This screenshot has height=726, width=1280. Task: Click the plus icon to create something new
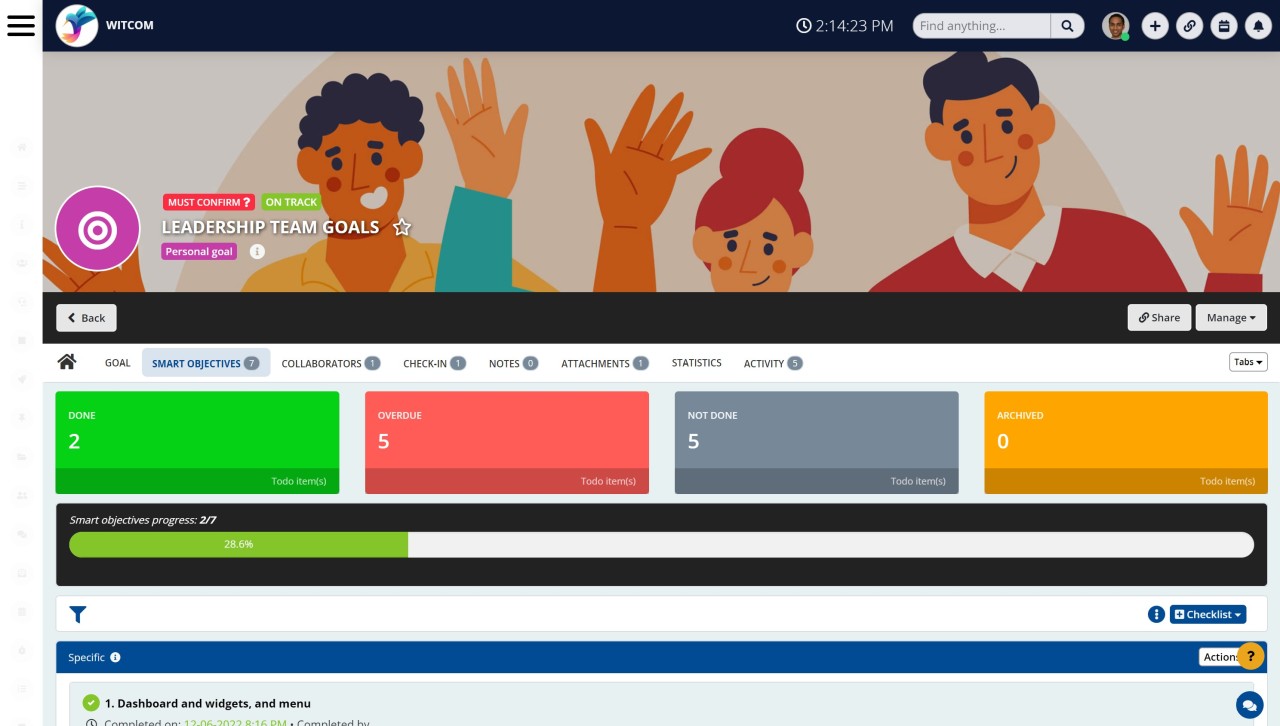[x=1155, y=25]
